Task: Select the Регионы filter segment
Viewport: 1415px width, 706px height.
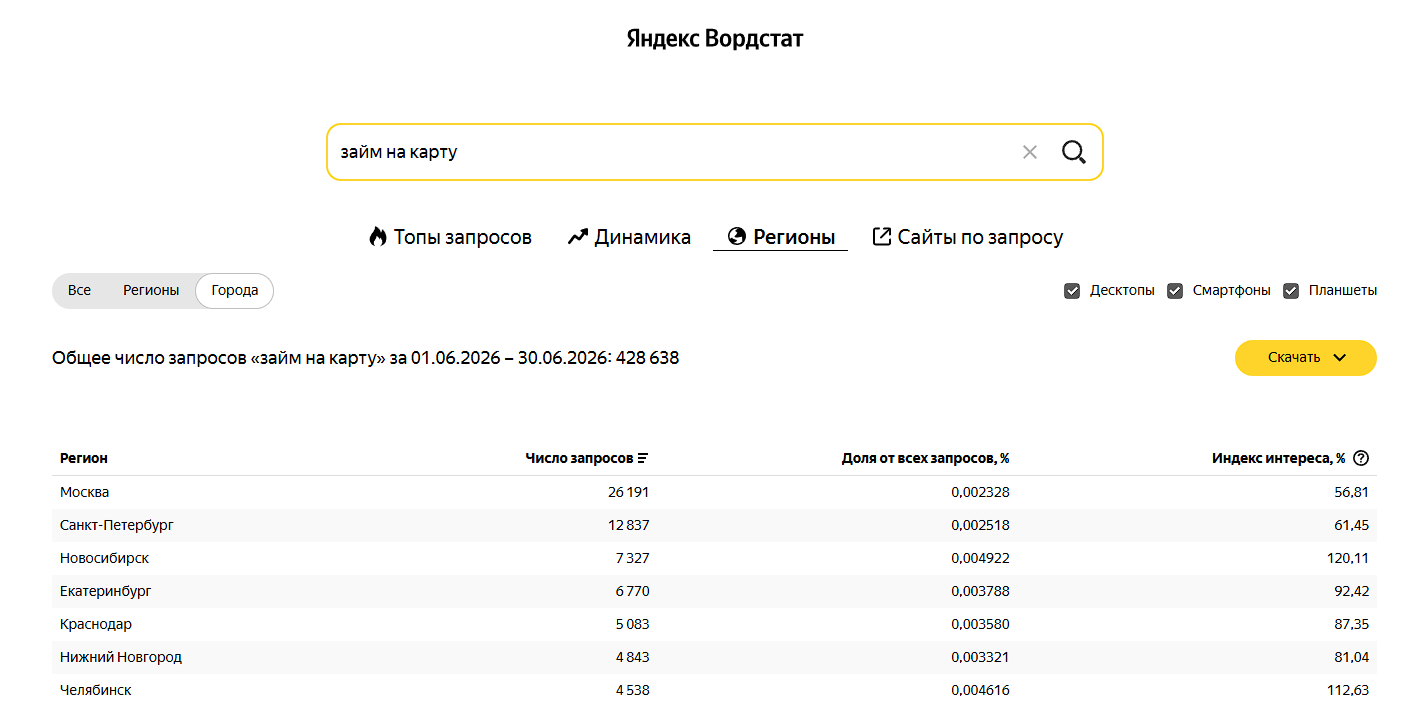Action: pos(151,290)
